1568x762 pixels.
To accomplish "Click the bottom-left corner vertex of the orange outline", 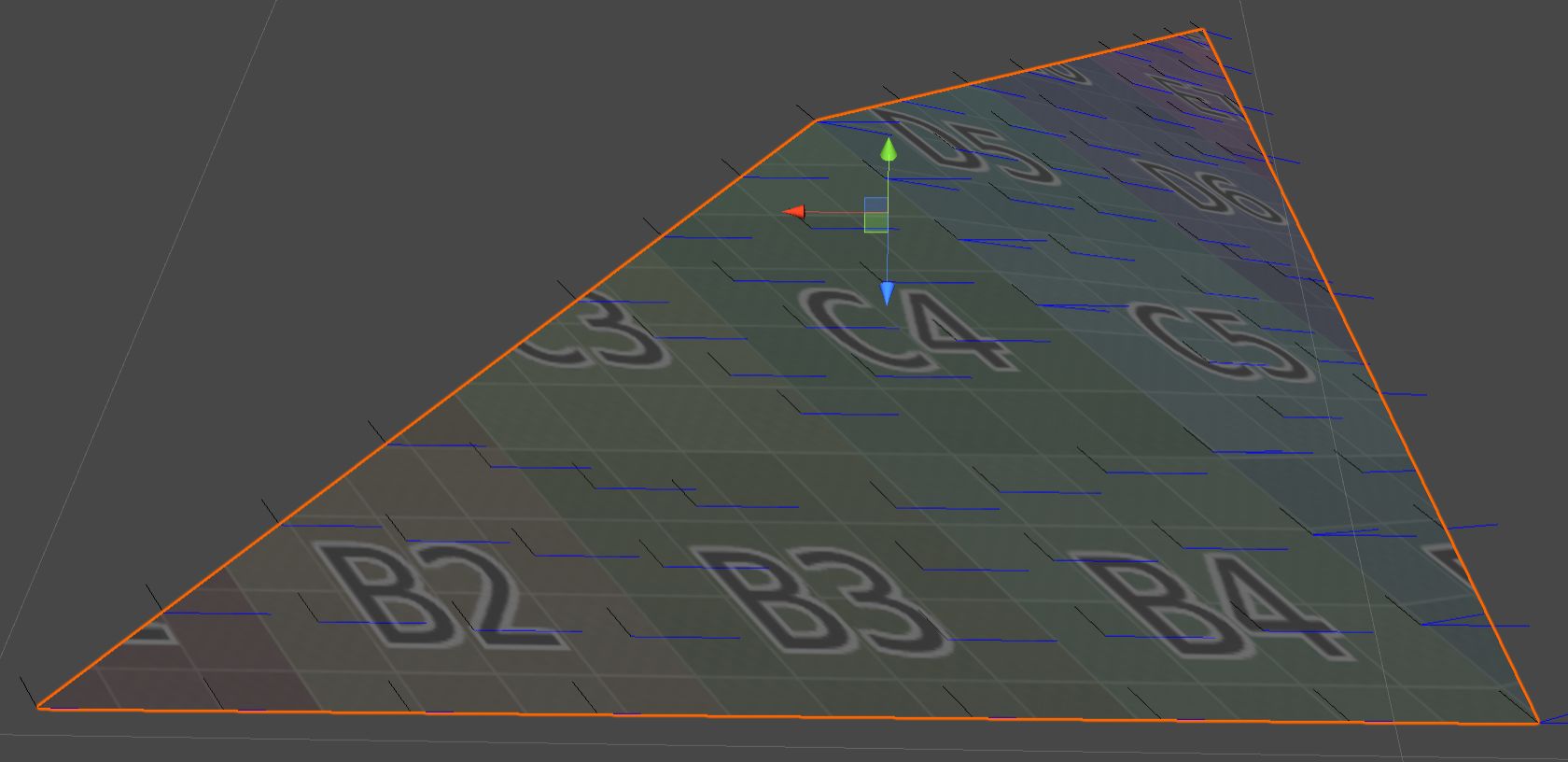I will (38, 708).
